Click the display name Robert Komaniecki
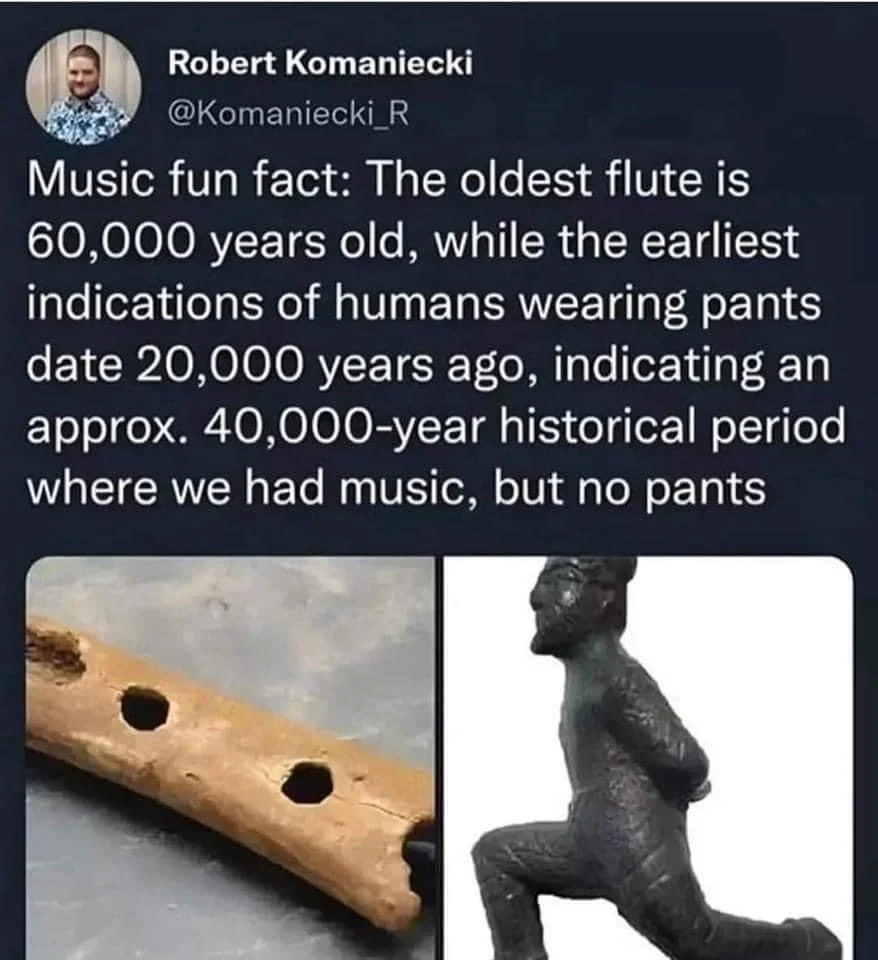The width and height of the screenshot is (878, 960). pyautogui.click(x=321, y=63)
